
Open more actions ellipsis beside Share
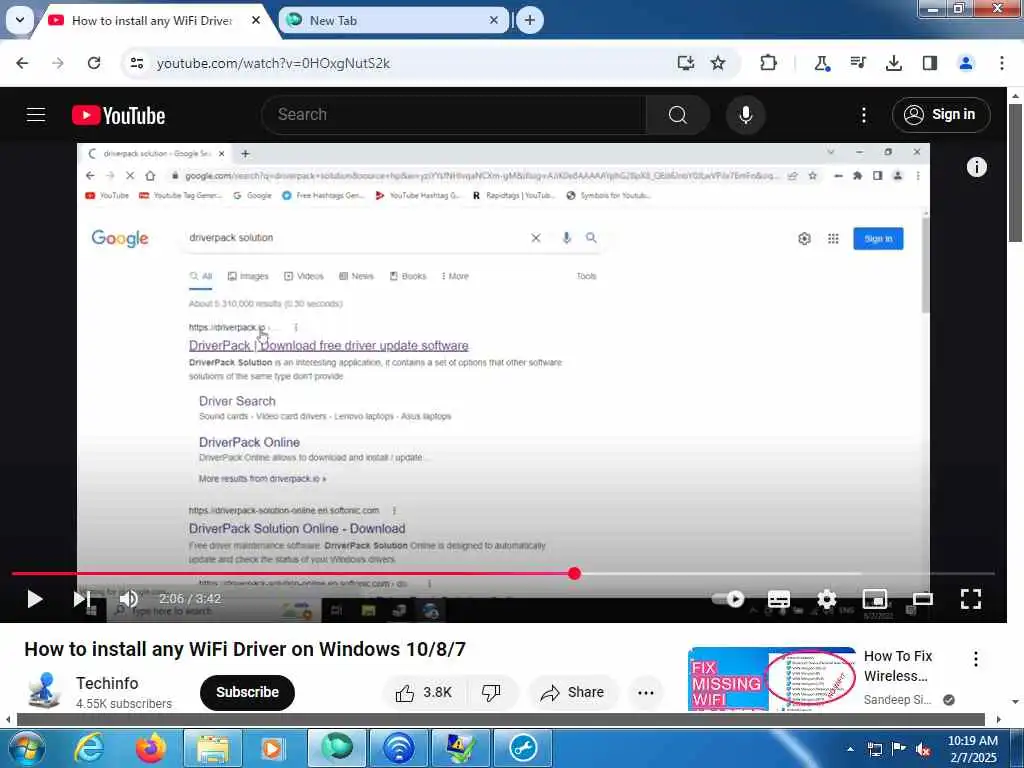[645, 693]
